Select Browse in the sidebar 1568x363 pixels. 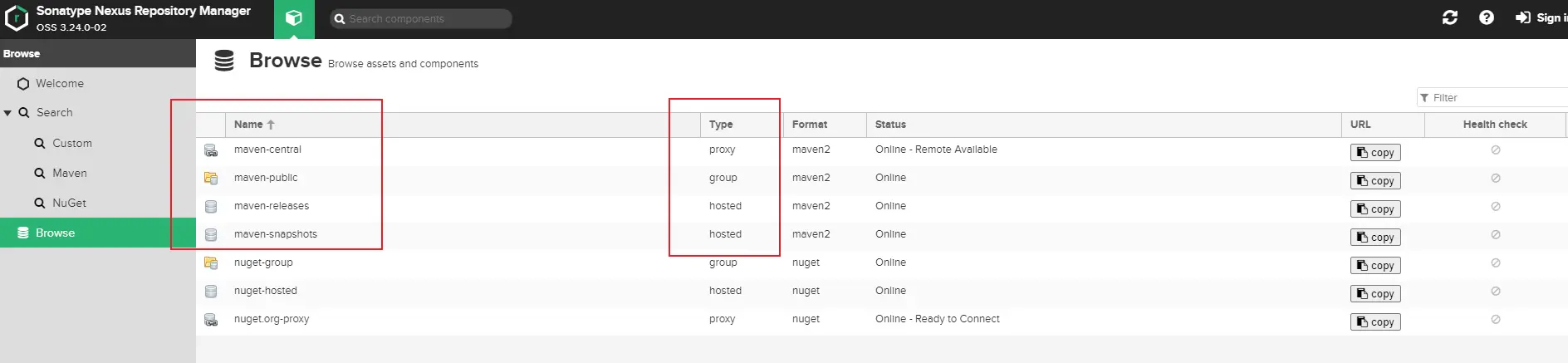point(98,233)
